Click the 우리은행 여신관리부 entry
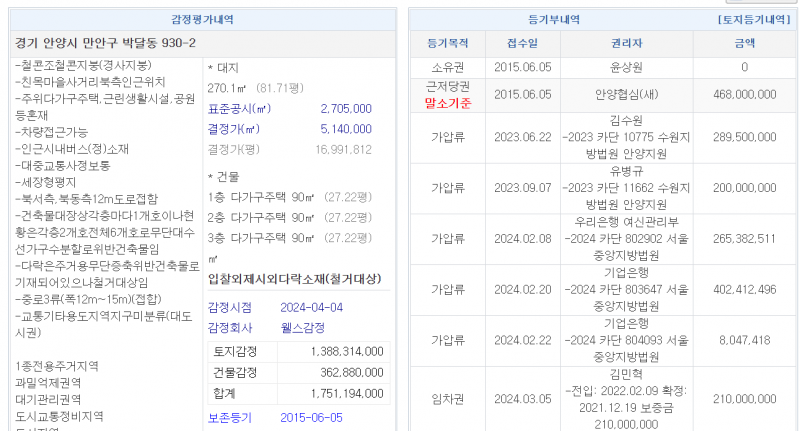The width and height of the screenshot is (800, 431). click(x=625, y=222)
